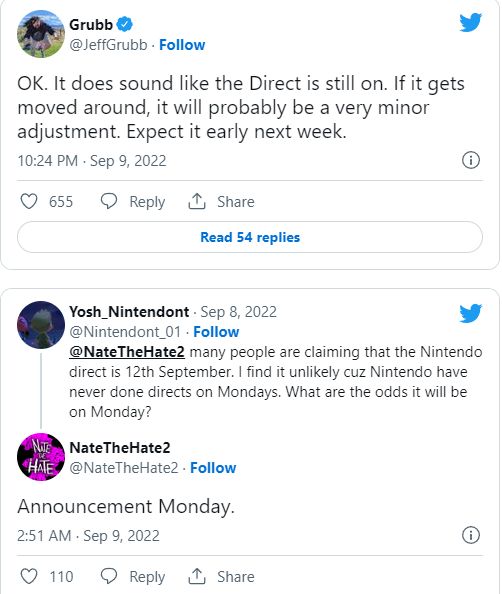Click the share arrow icon on Grubb's tweet

click(x=197, y=201)
